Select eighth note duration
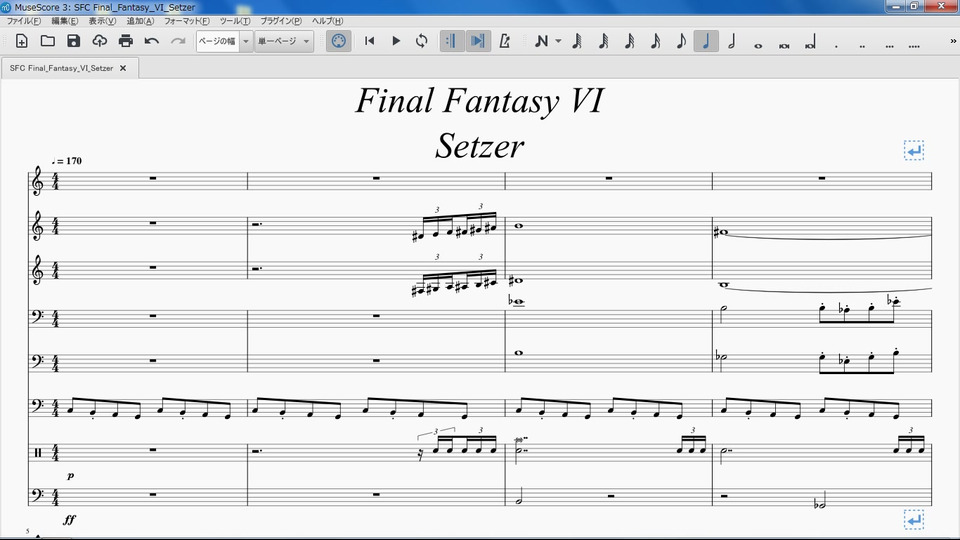Image resolution: width=960 pixels, height=540 pixels. 680,41
